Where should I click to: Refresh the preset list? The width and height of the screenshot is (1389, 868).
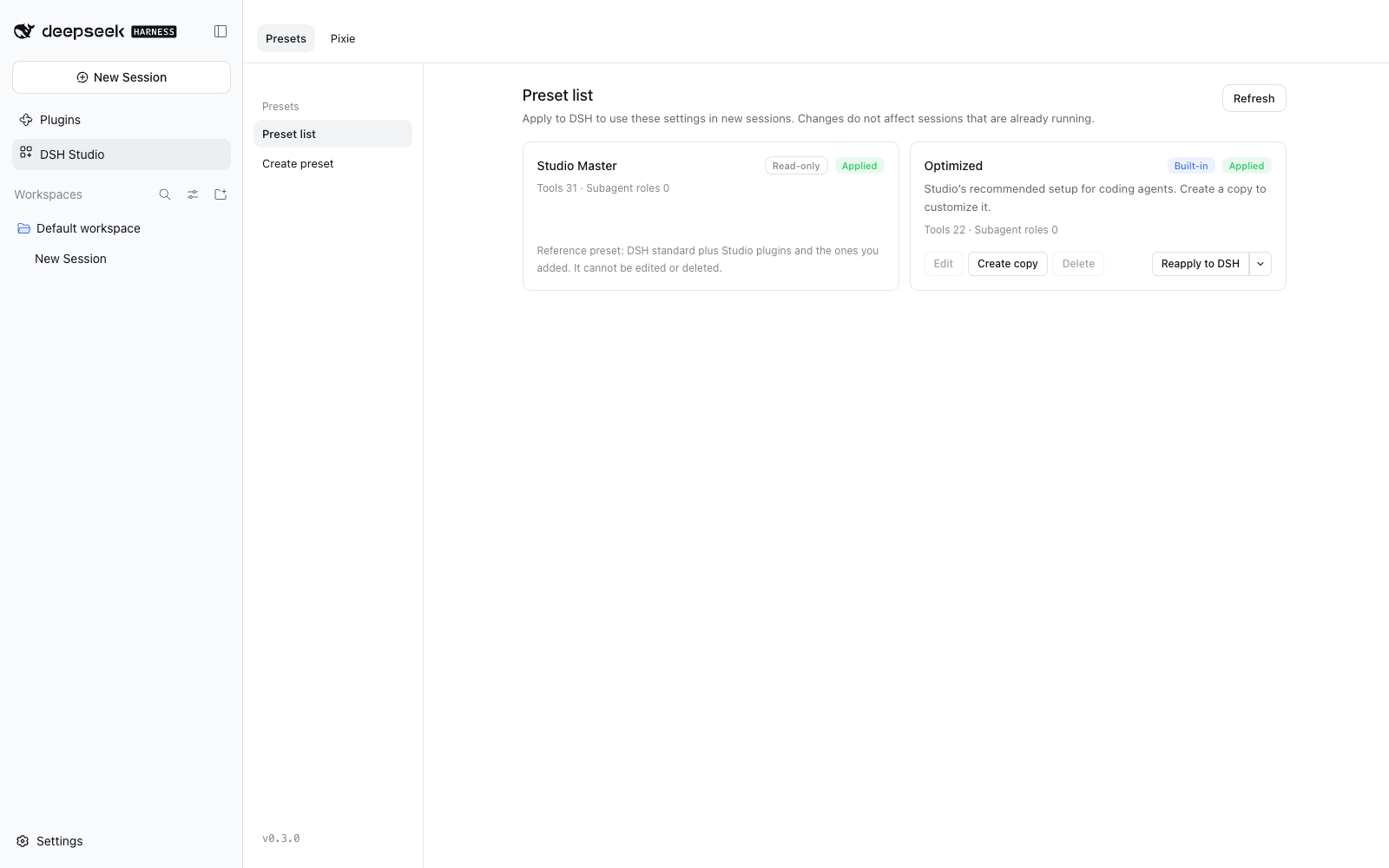coord(1254,98)
